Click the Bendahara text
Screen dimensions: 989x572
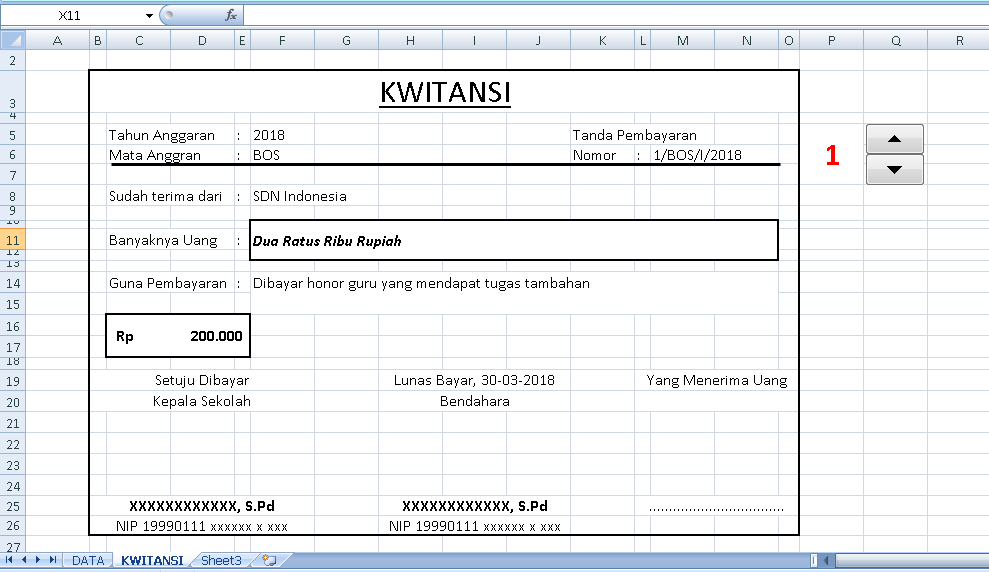pyautogui.click(x=474, y=401)
